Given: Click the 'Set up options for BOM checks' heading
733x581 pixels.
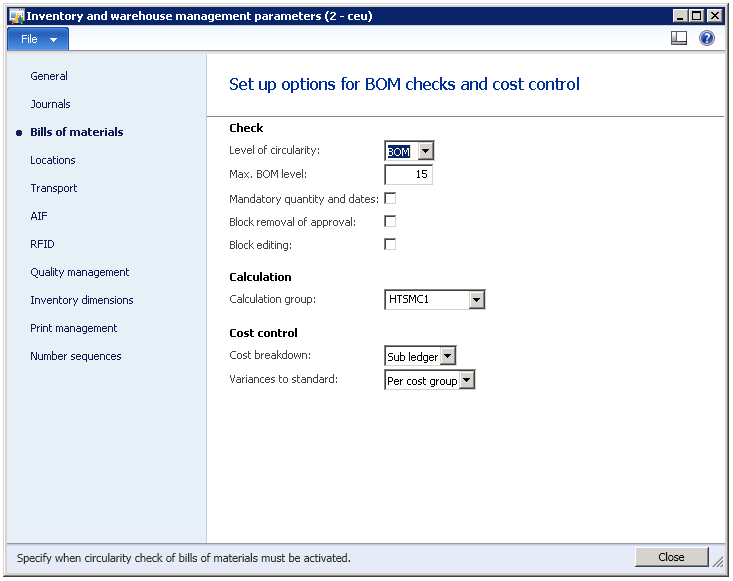Looking at the screenshot, I should (x=404, y=85).
